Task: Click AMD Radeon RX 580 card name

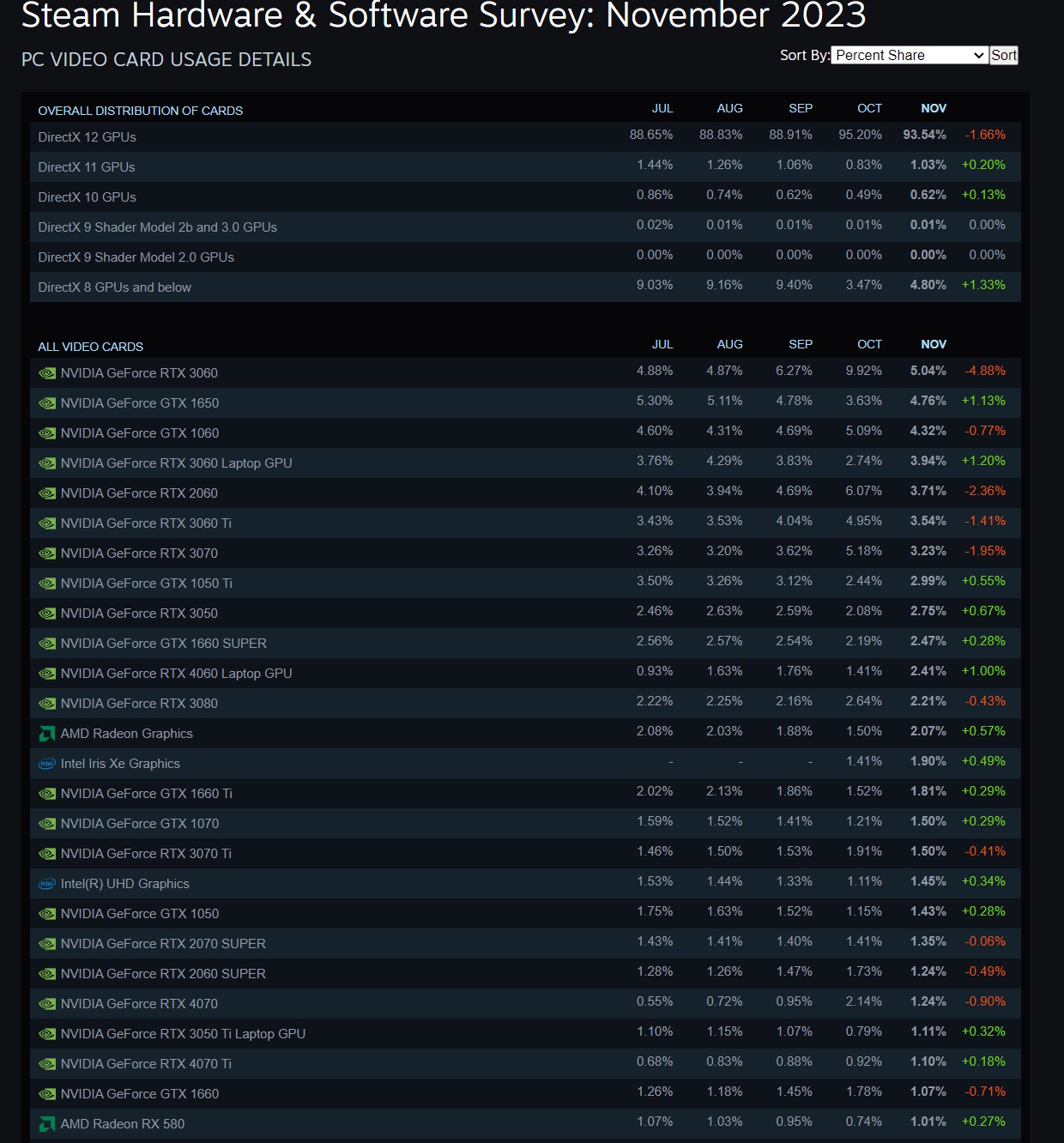Action: click(123, 1124)
